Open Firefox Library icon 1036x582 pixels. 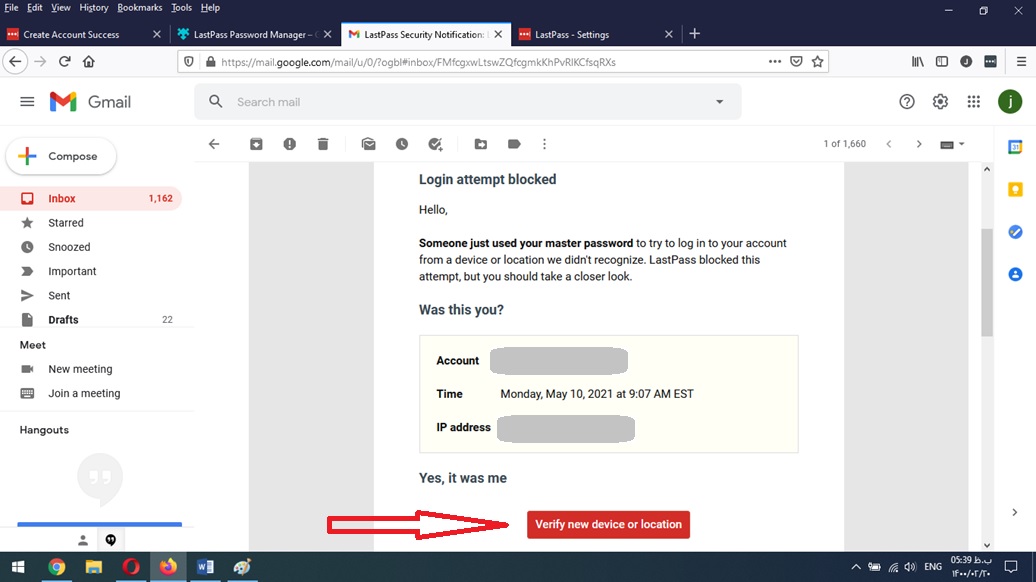918,61
